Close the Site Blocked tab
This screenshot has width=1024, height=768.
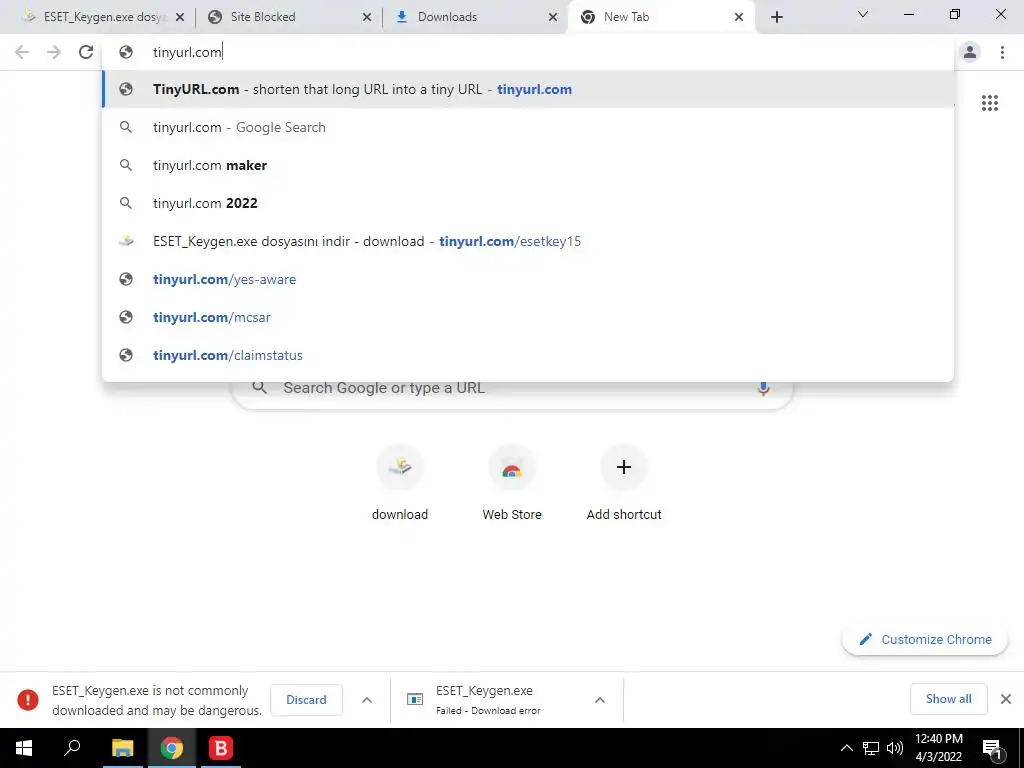[367, 17]
